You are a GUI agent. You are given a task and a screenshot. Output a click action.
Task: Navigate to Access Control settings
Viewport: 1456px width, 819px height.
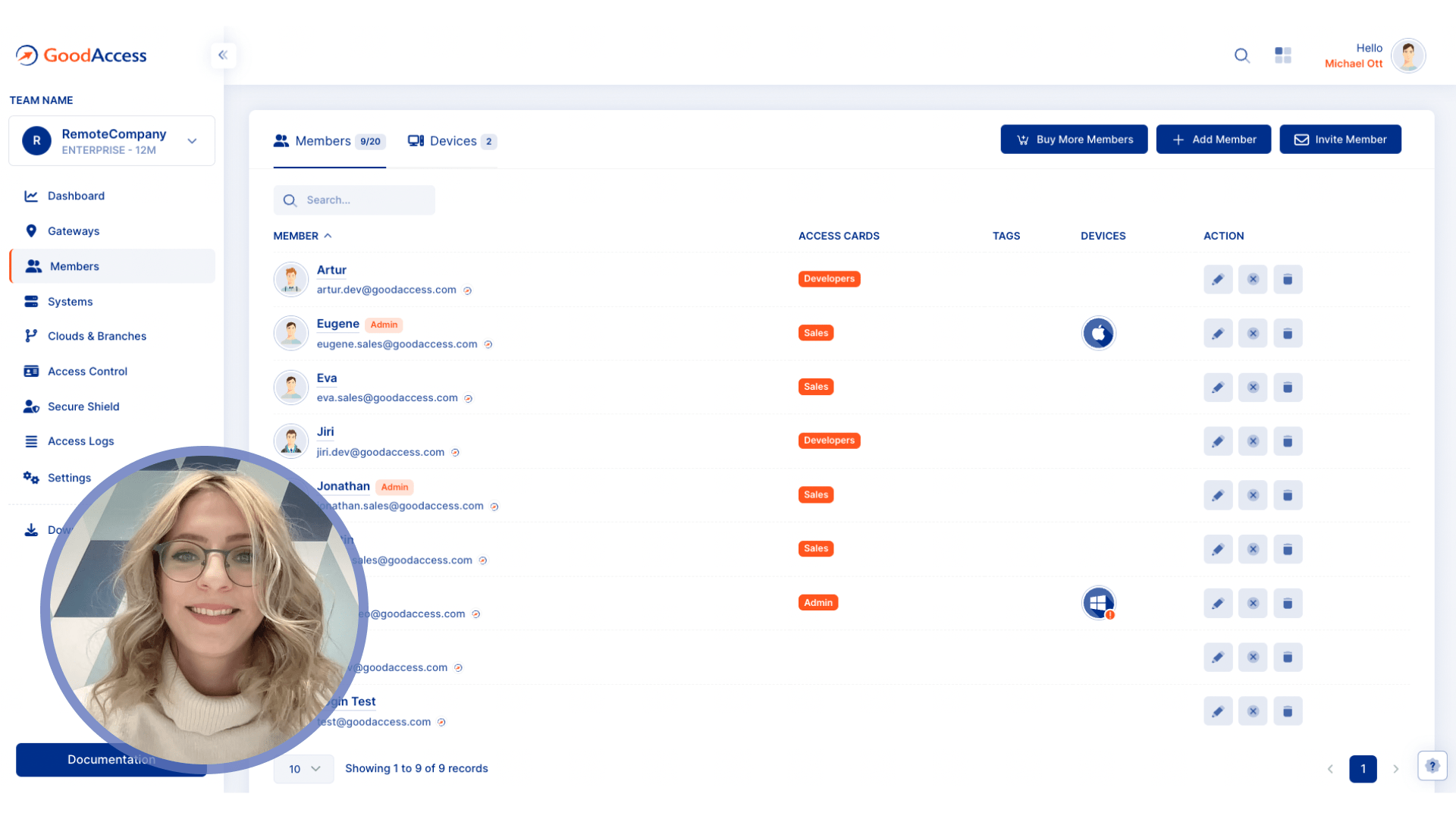pyautogui.click(x=87, y=371)
